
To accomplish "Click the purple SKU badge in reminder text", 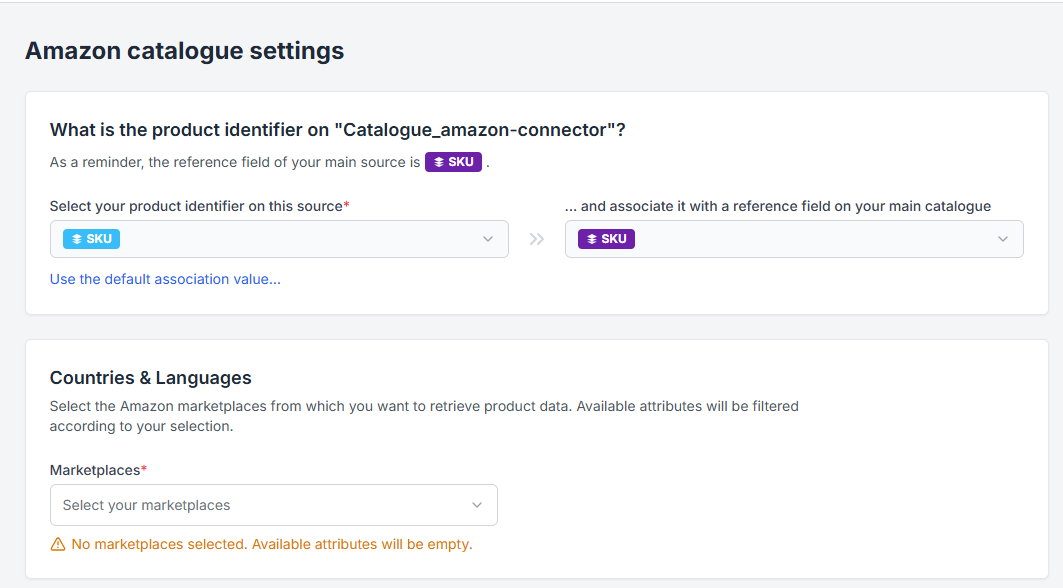I will (x=454, y=162).
